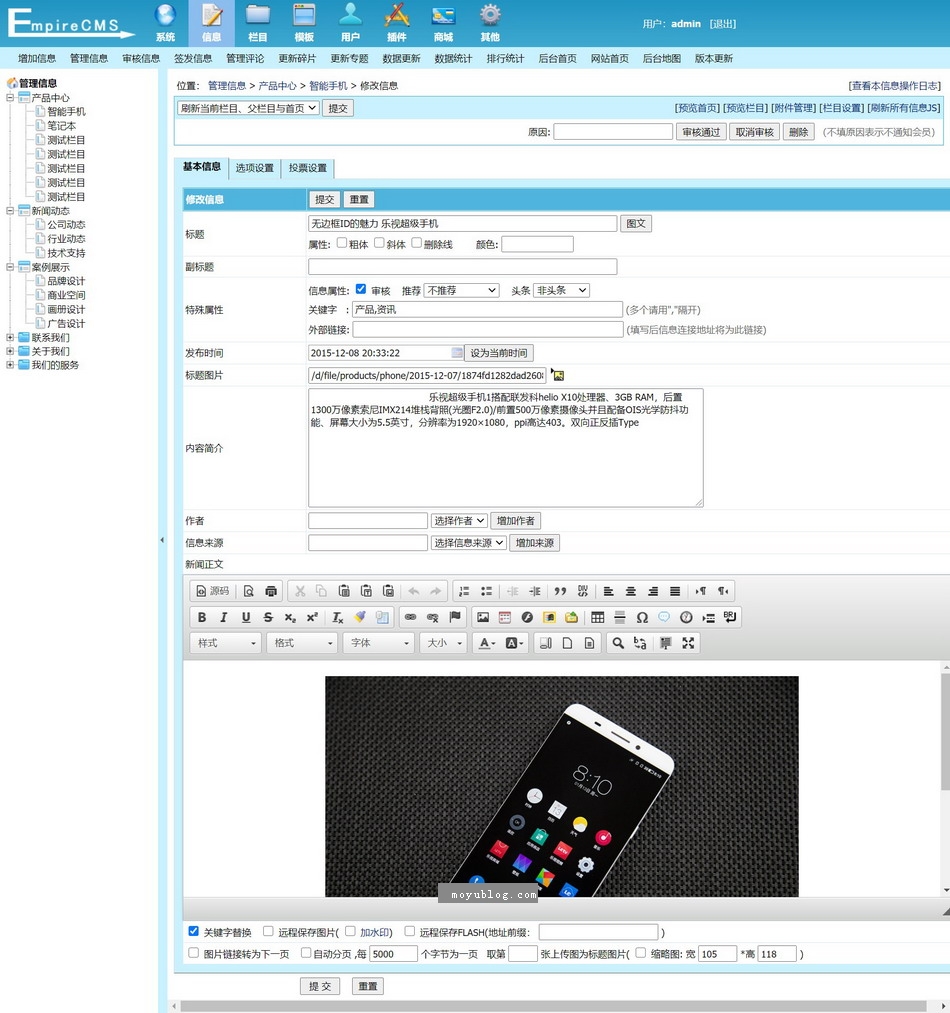Apply strikethrough in the editor toolbar

click(x=268, y=618)
